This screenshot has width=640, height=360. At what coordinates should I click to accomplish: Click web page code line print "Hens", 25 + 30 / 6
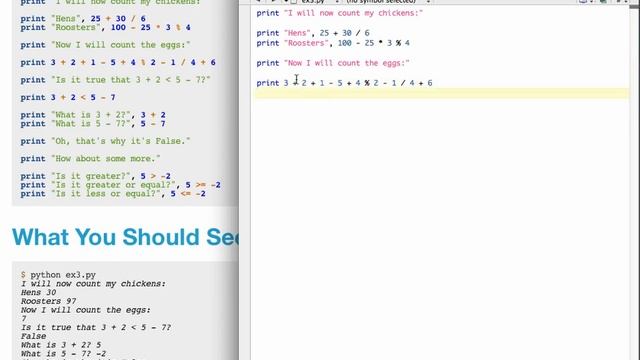(x=83, y=19)
